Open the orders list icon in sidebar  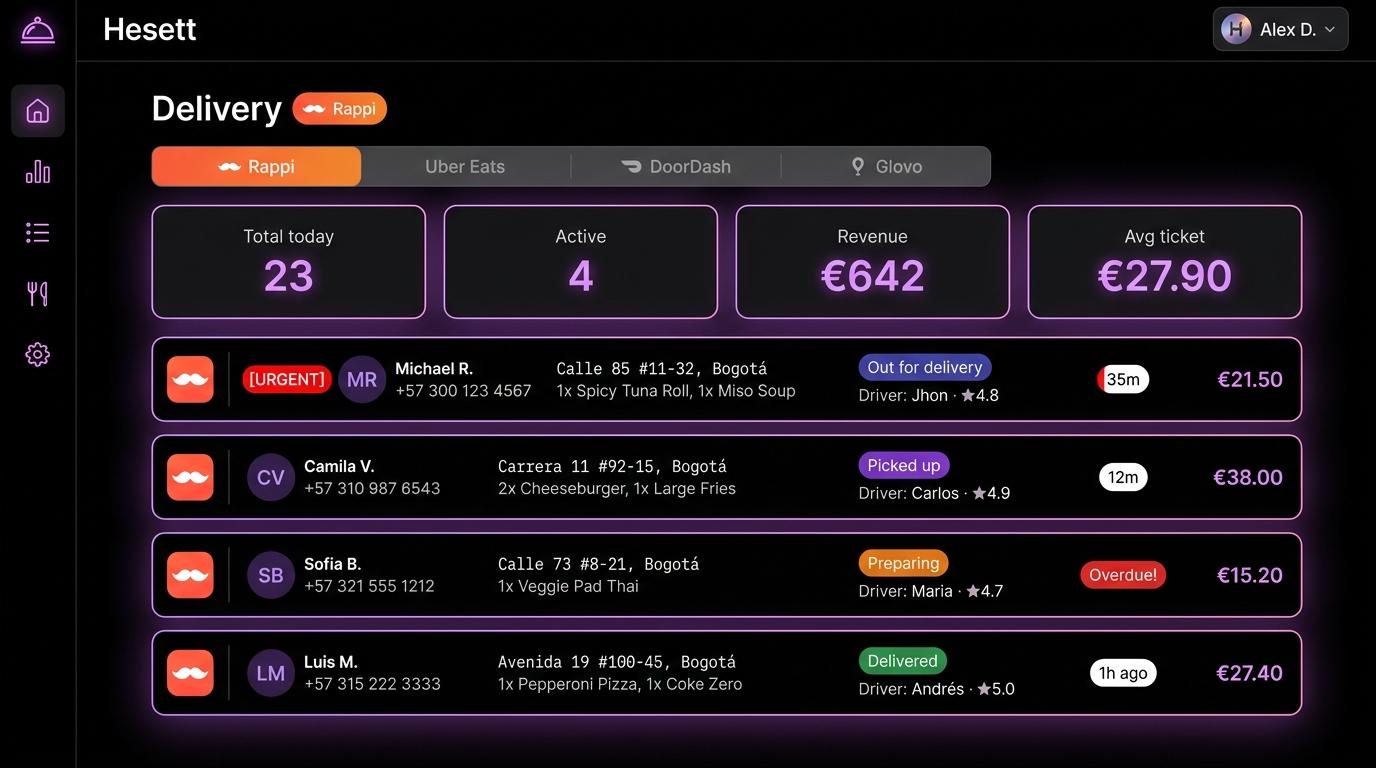[x=38, y=233]
